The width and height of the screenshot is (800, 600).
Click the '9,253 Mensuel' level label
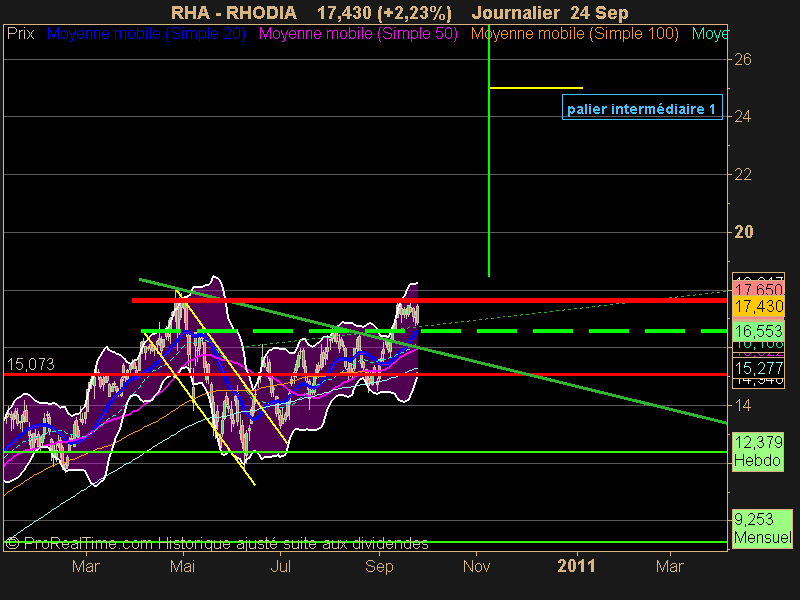pyautogui.click(x=762, y=529)
